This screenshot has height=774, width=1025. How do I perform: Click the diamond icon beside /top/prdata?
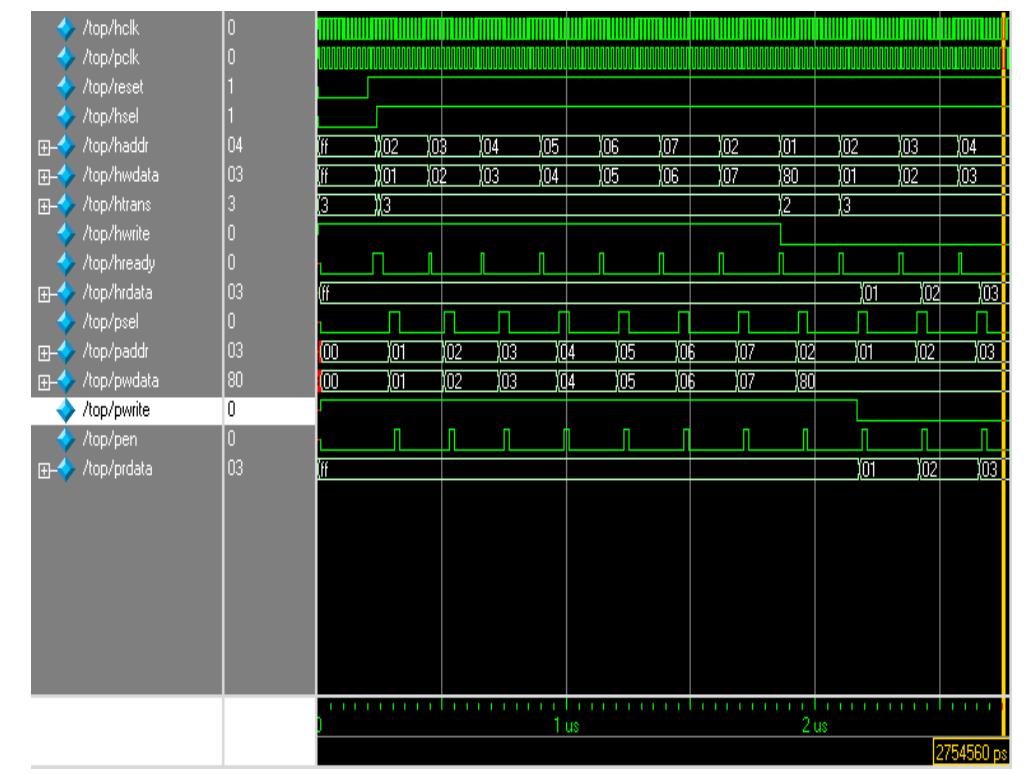click(66, 469)
